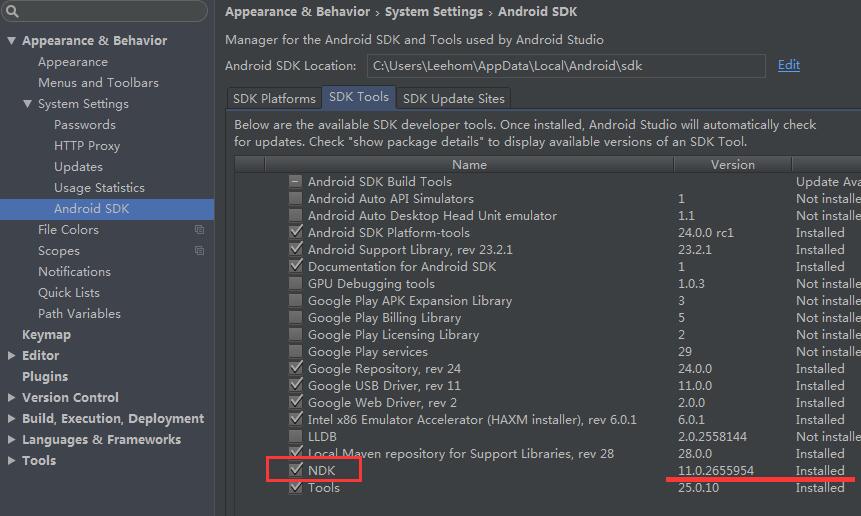
Task: Check the LLDB checkbox
Action: click(x=295, y=436)
